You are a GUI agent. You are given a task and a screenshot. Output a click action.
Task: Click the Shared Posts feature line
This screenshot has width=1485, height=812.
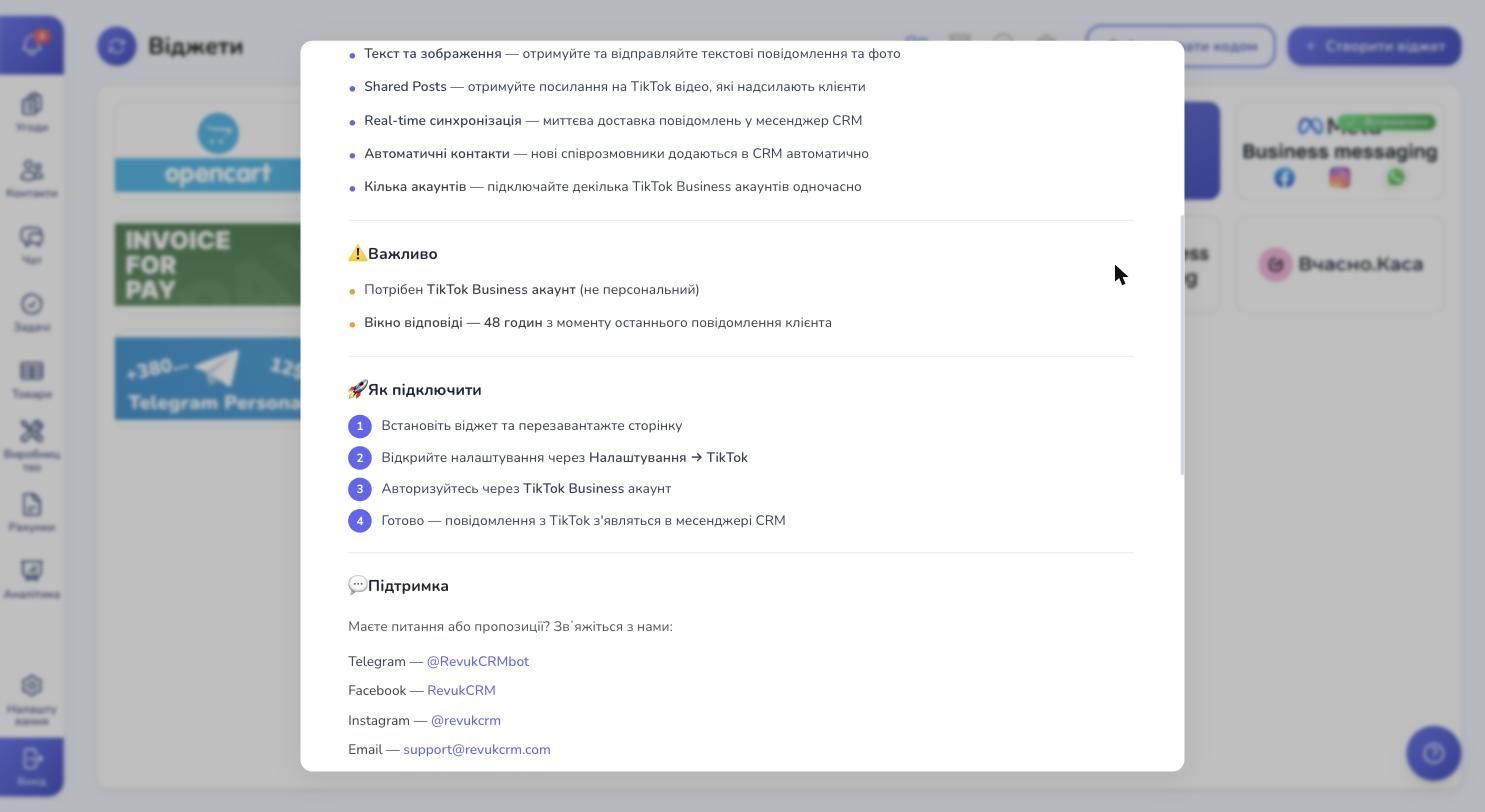point(614,87)
